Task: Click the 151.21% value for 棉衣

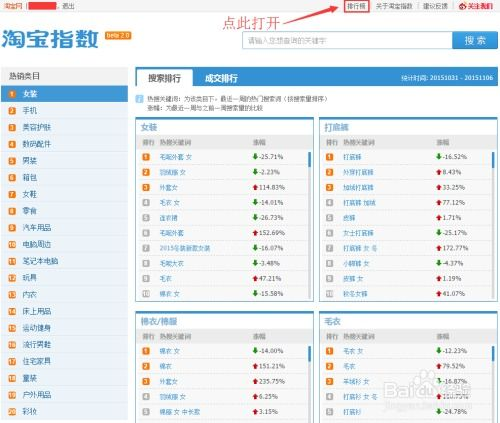Action: (x=272, y=366)
